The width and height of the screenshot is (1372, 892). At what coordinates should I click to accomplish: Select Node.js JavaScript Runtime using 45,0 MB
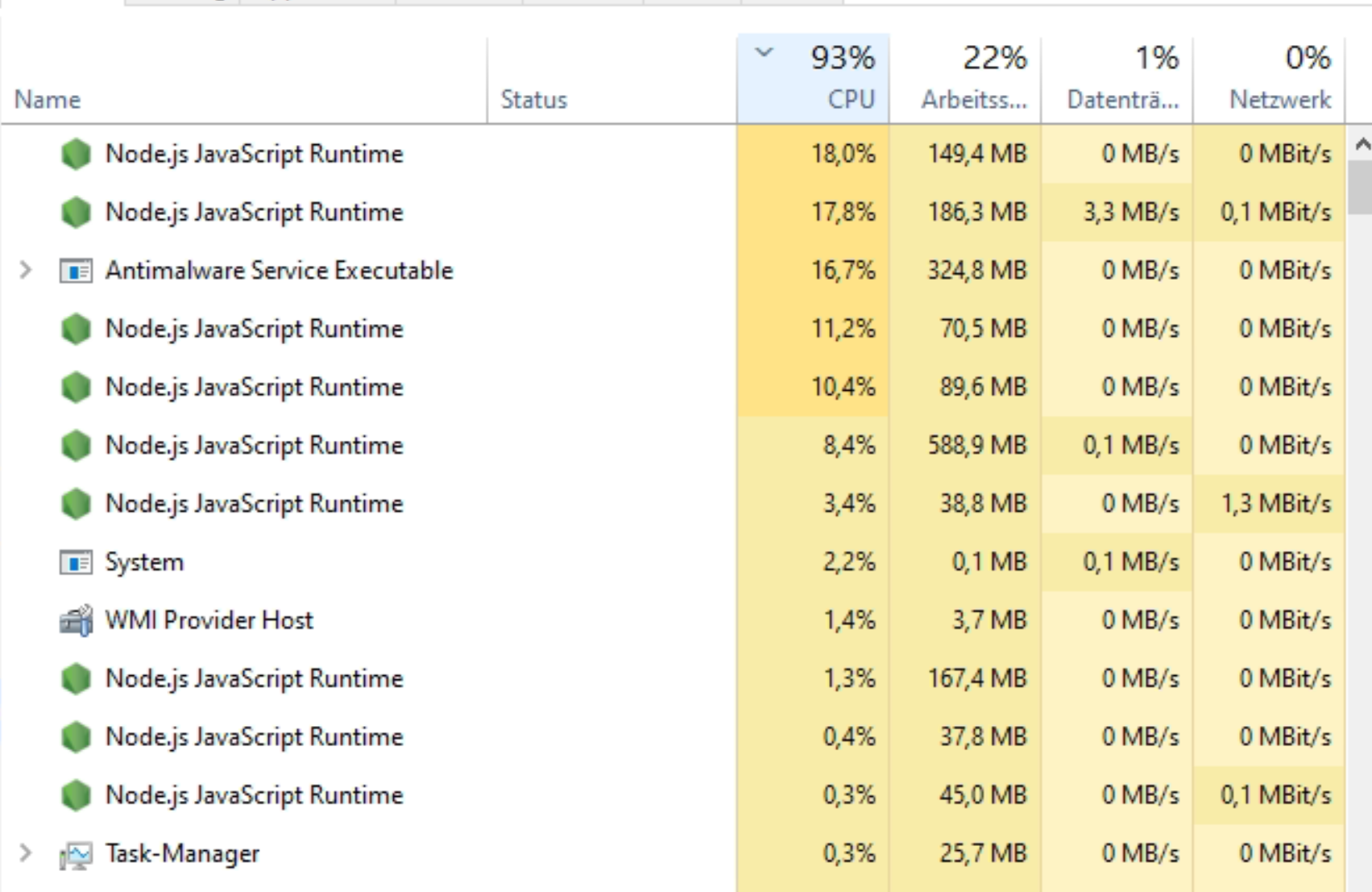[254, 795]
